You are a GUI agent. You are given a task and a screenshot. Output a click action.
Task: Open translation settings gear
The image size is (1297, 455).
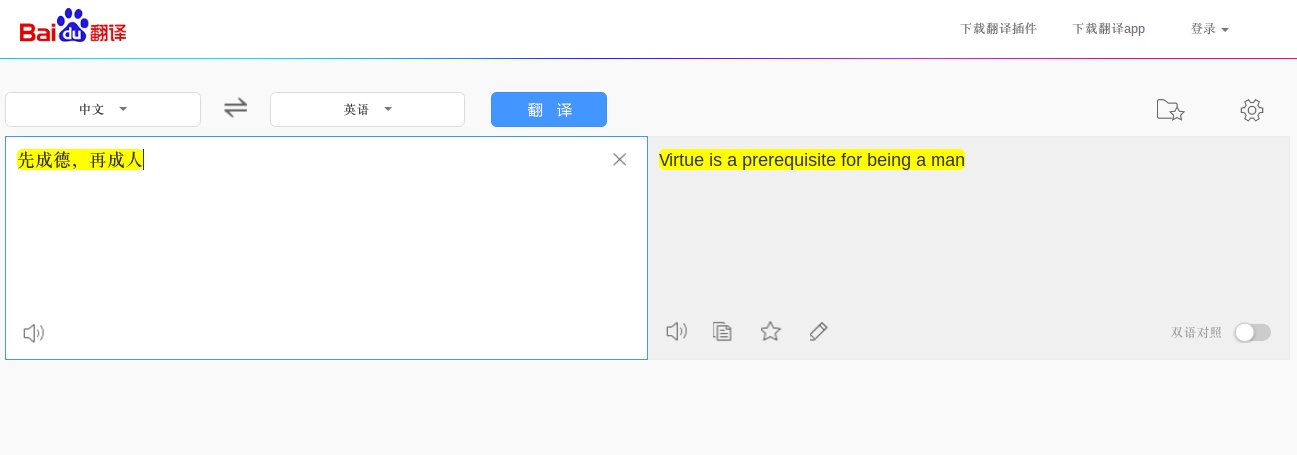pyautogui.click(x=1252, y=110)
